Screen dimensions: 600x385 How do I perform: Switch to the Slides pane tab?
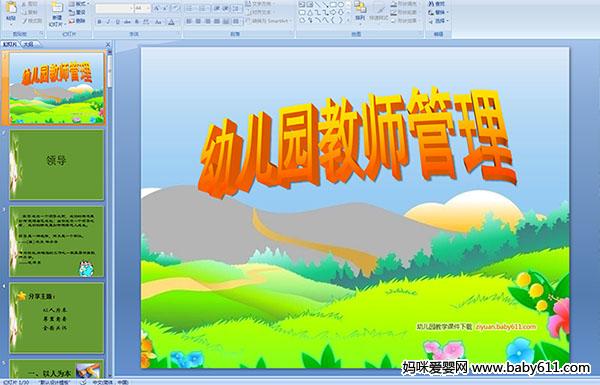click(x=10, y=44)
